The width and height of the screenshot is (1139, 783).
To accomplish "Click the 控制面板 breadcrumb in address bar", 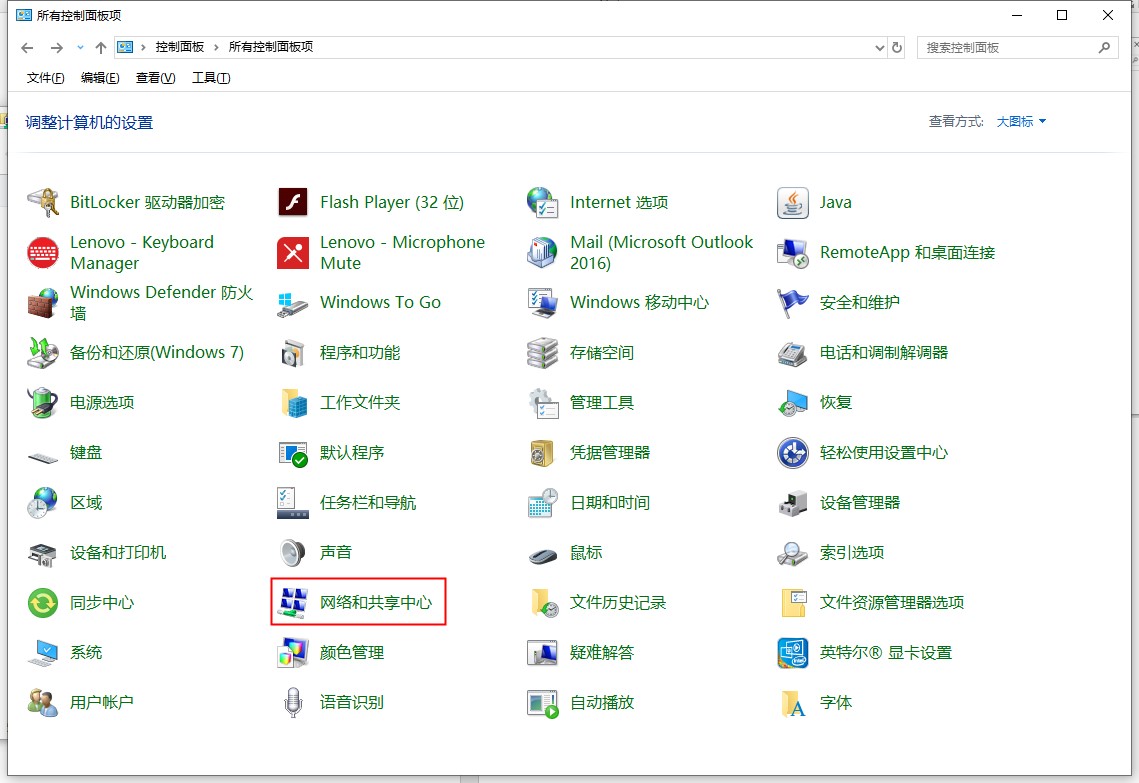I will click(179, 47).
